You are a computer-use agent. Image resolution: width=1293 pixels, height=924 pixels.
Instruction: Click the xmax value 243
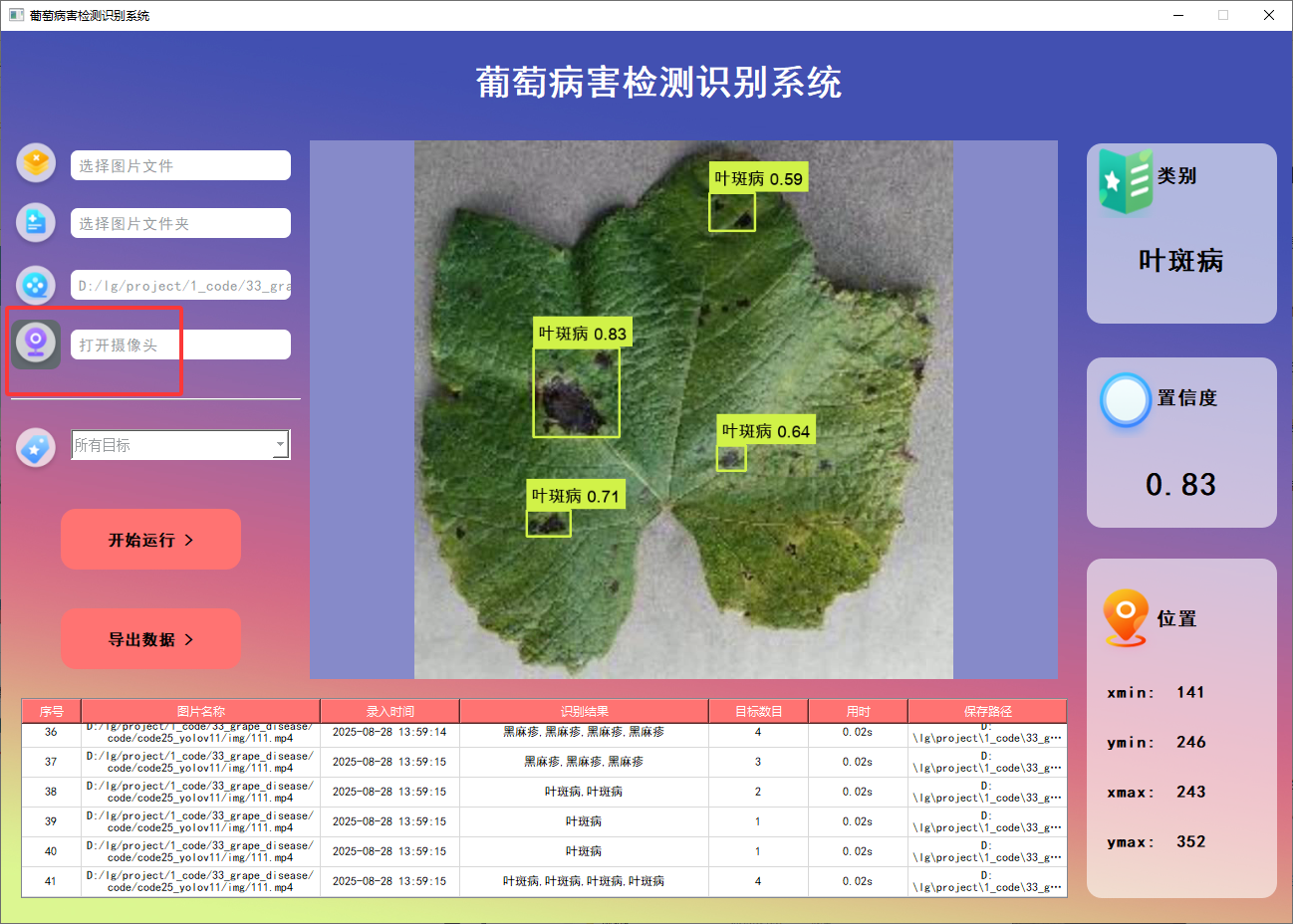(x=1190, y=792)
